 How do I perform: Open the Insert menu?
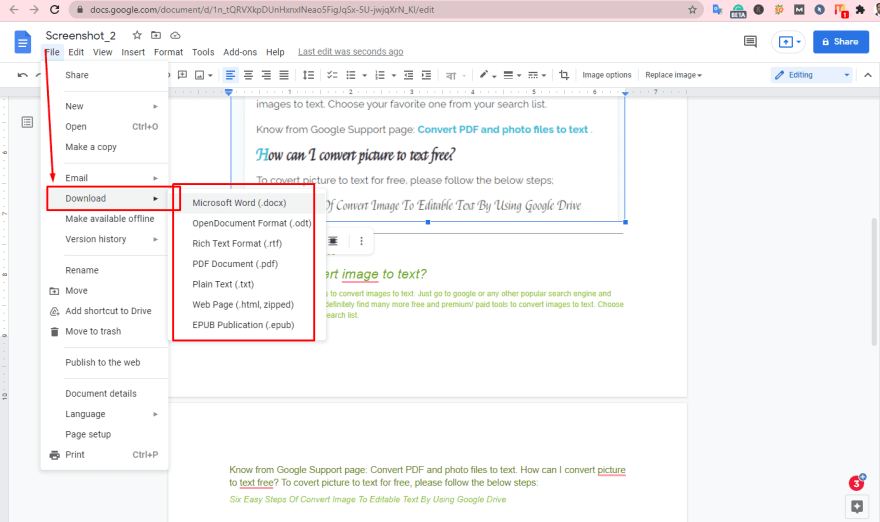point(133,52)
